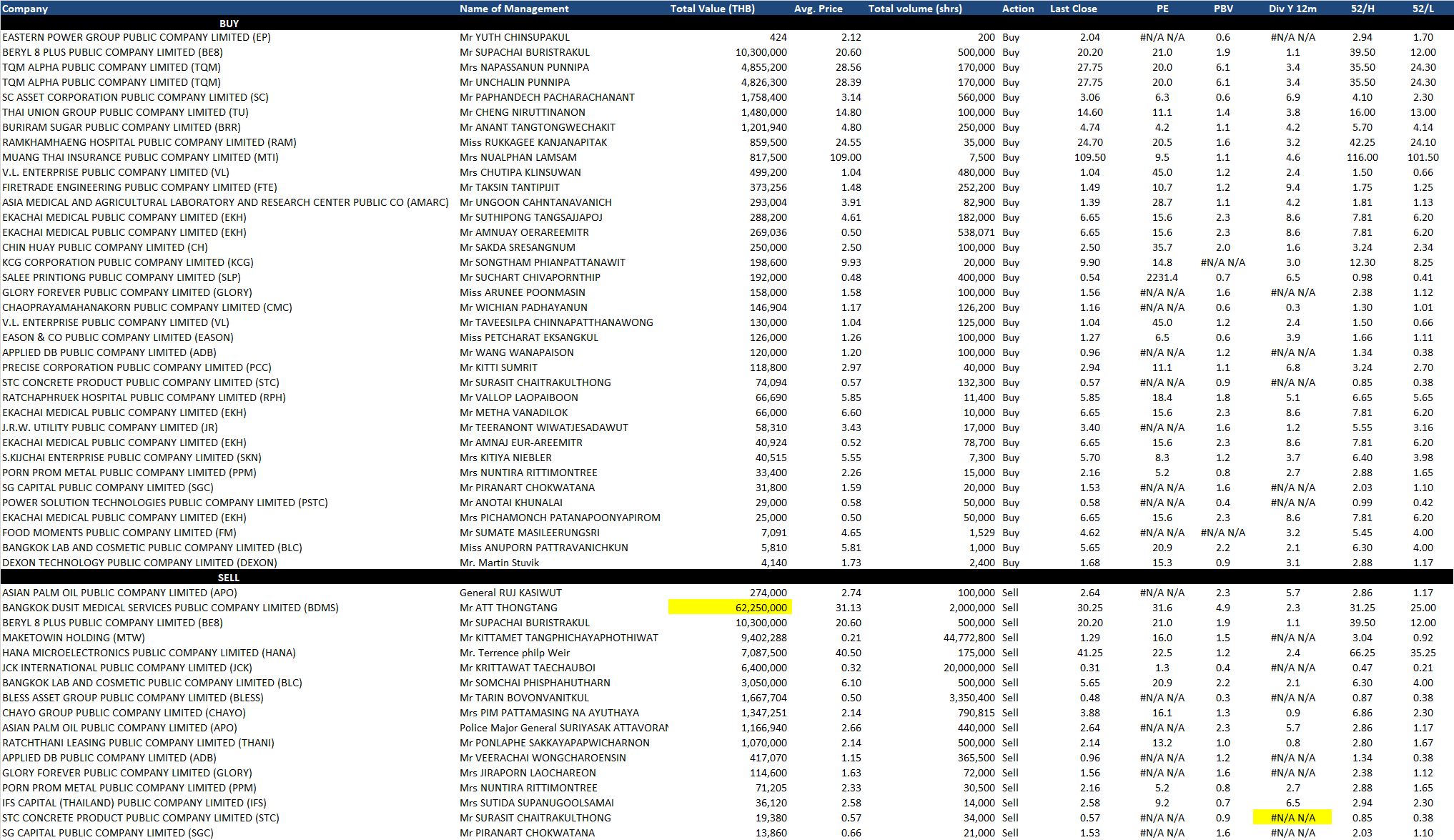Click the Total Value (THB) header
Screen dimensions: 1454x840
point(712,9)
